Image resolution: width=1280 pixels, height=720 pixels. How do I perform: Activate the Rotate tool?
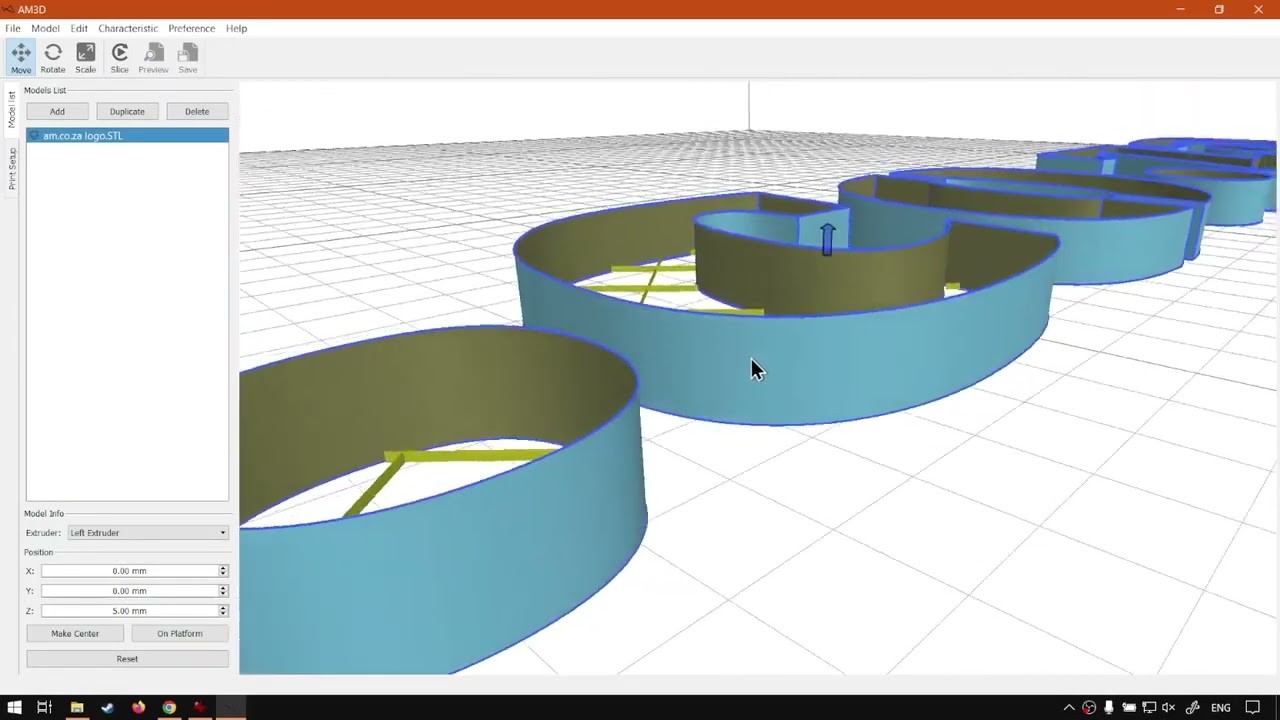tap(53, 58)
